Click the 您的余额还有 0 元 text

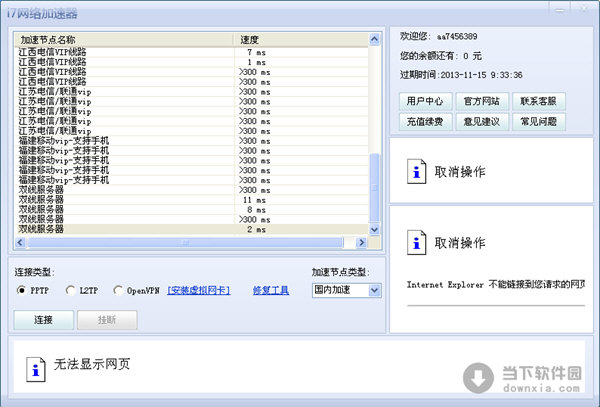pyautogui.click(x=441, y=56)
